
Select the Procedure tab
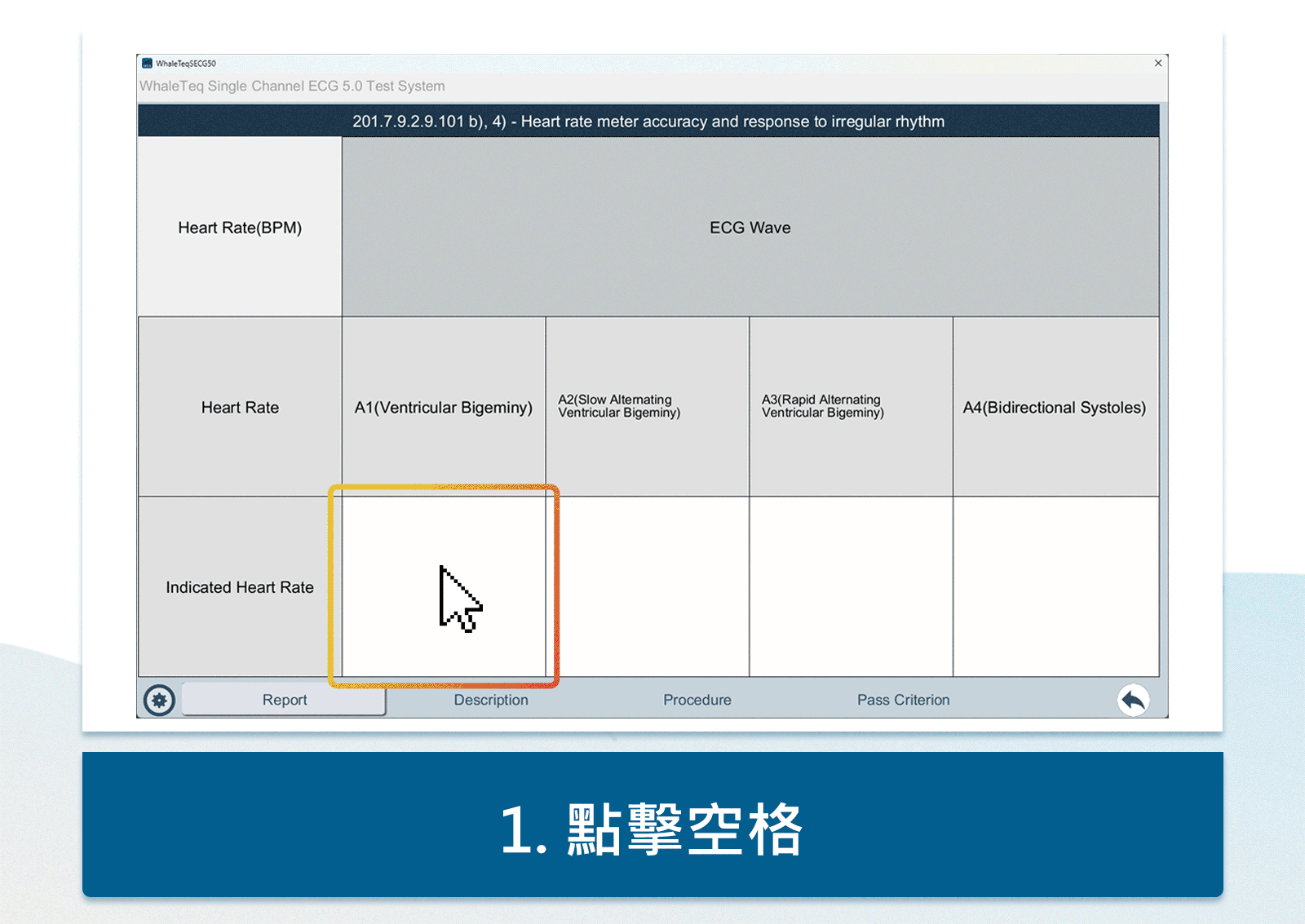coord(697,700)
